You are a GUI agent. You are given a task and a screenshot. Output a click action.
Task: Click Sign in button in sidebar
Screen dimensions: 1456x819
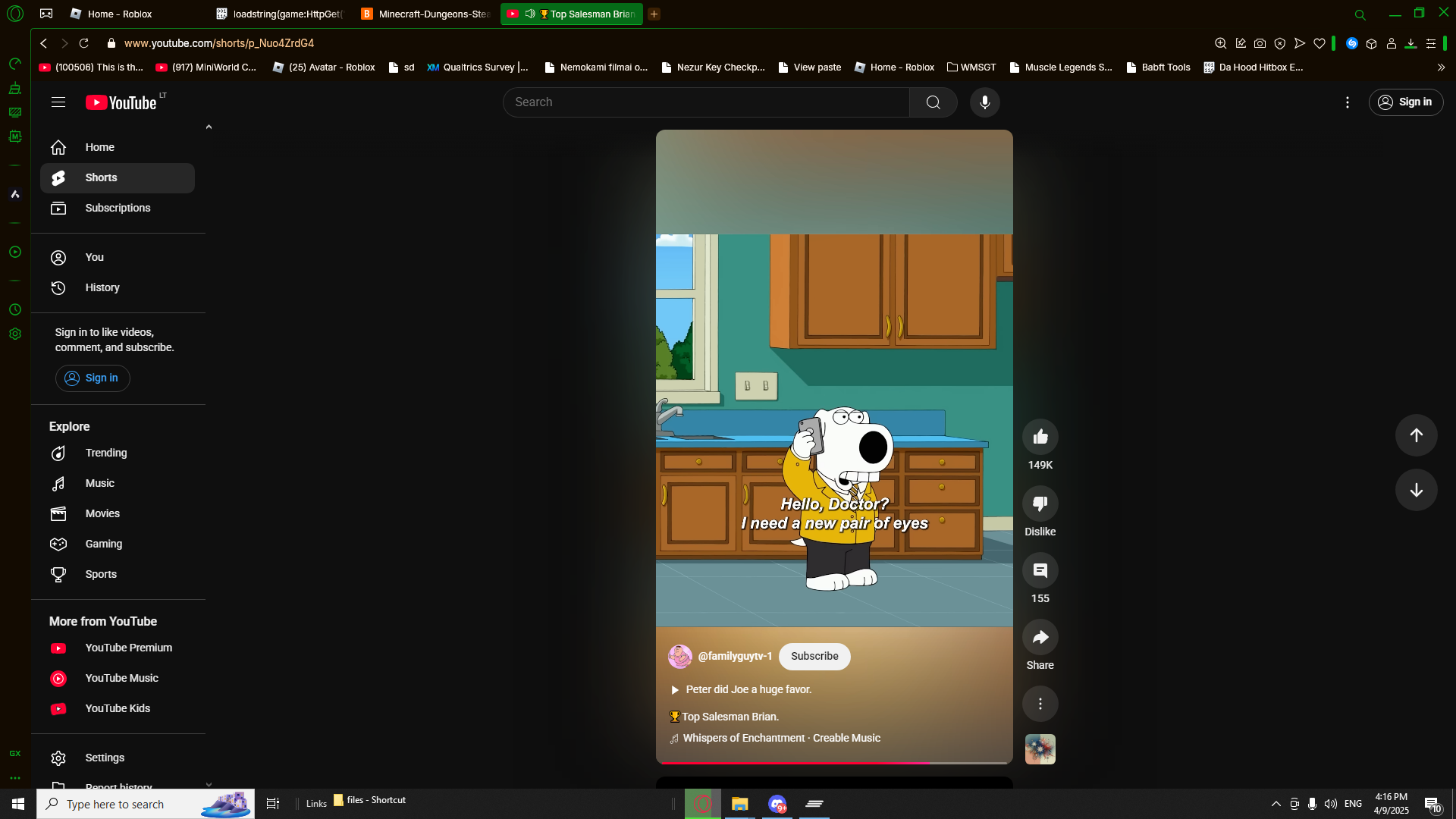[93, 378]
